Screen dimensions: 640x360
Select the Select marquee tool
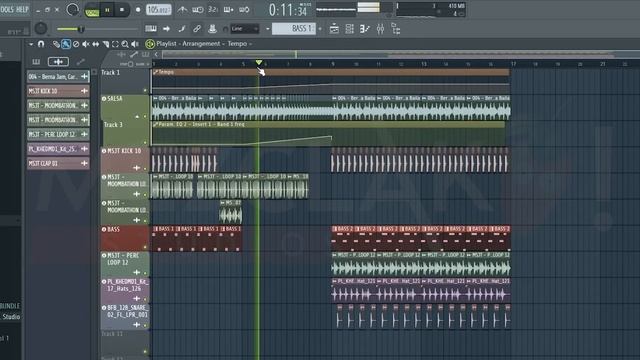[115, 44]
